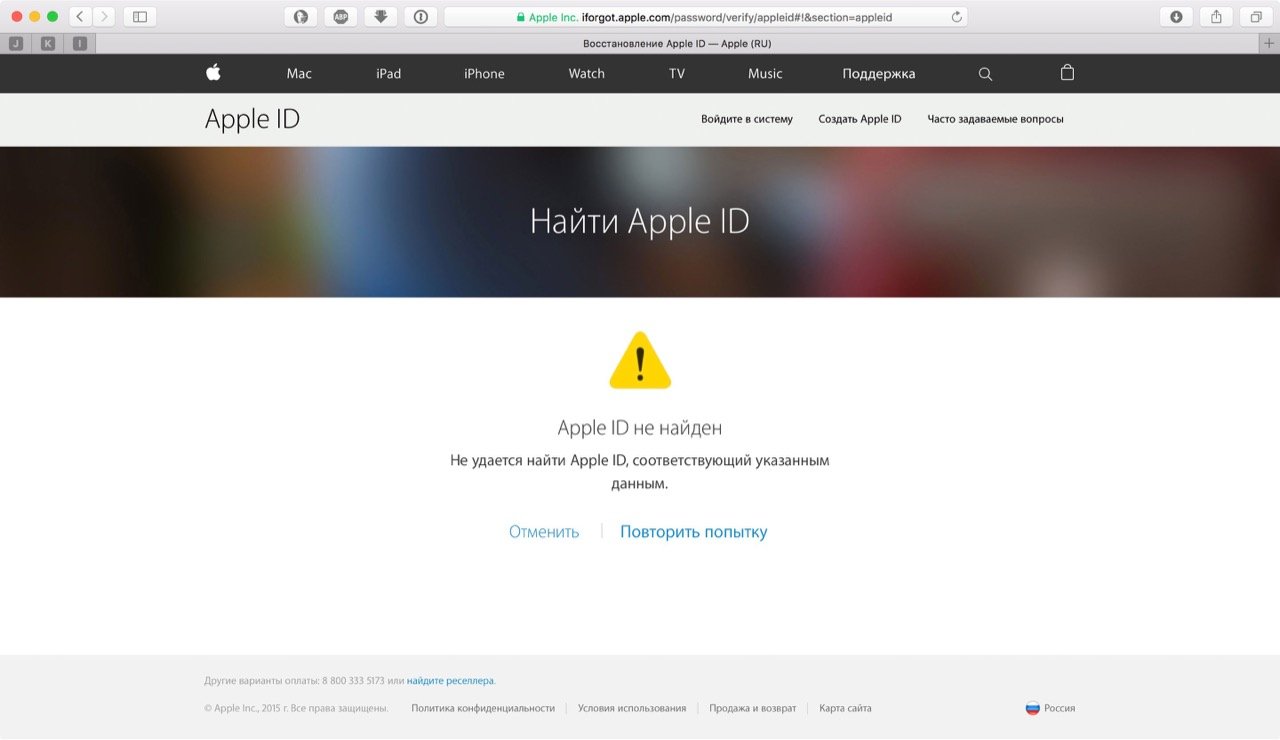Click the green Apple Inc. certificate label
Viewport: 1280px width, 740px height.
click(x=546, y=17)
